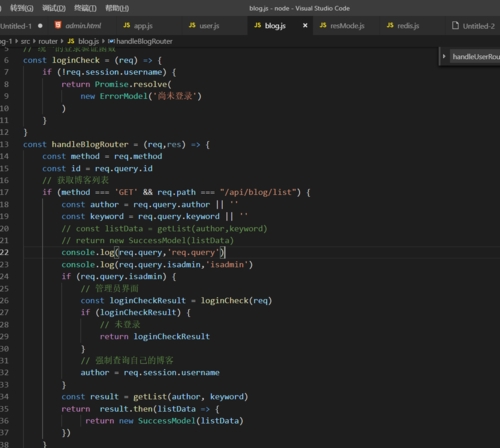Click the JS icon in the breadcrumb
This screenshot has height=448, width=500.
71,41
